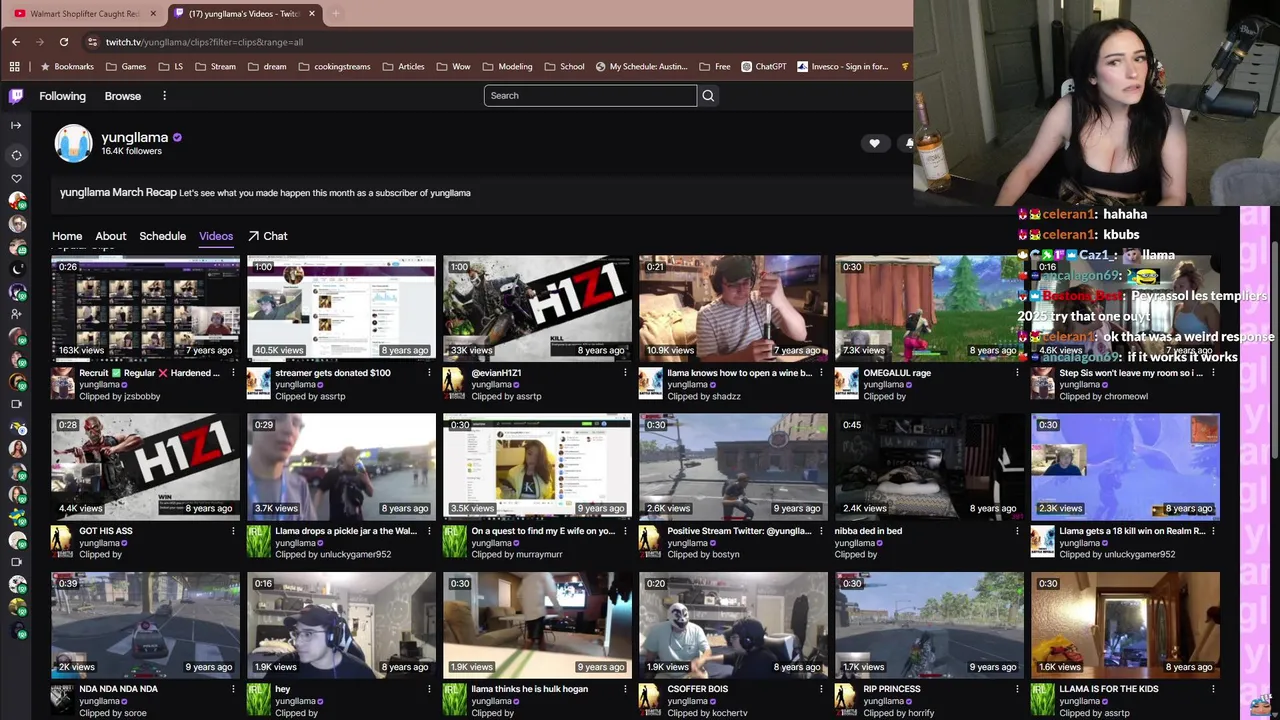1280x720 pixels.
Task: Close the yungllama Videos browser tab
Action: click(x=312, y=14)
